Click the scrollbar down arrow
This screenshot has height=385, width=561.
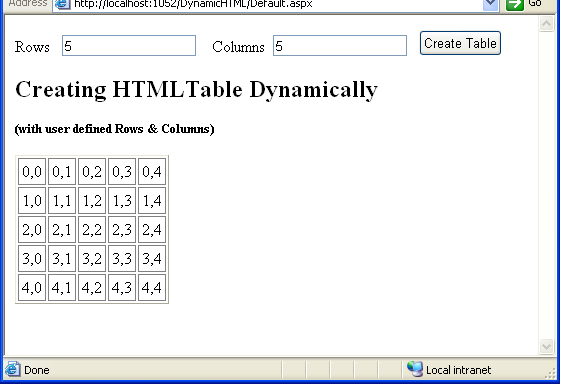(x=546, y=346)
